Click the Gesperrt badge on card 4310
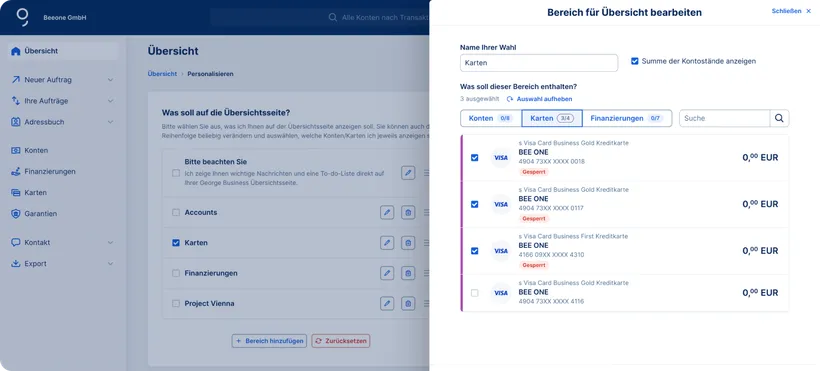Viewport: 820px width, 371px height. click(534, 265)
